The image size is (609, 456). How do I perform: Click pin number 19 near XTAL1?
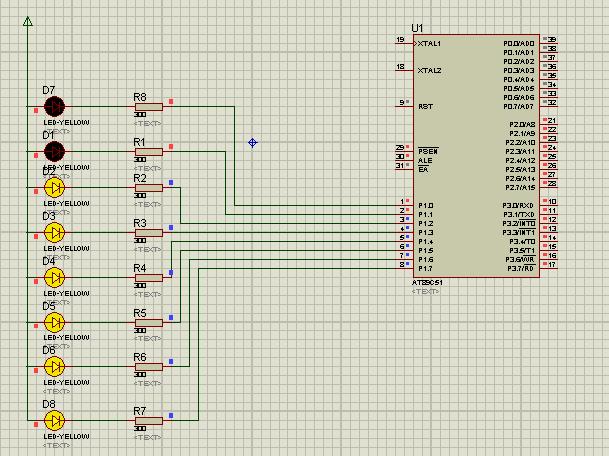pyautogui.click(x=400, y=39)
